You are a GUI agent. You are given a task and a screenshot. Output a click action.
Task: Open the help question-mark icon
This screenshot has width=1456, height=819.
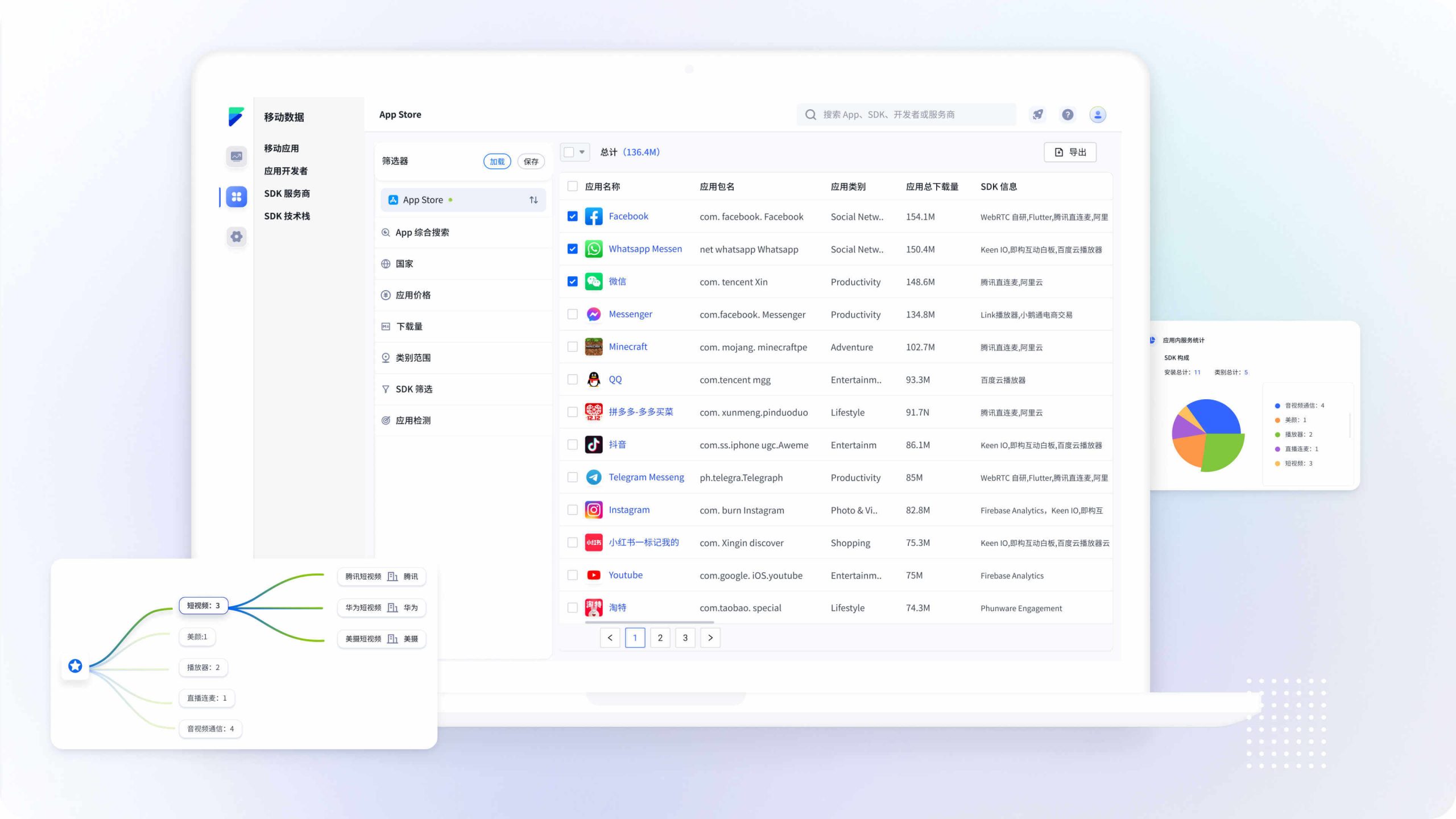point(1068,114)
